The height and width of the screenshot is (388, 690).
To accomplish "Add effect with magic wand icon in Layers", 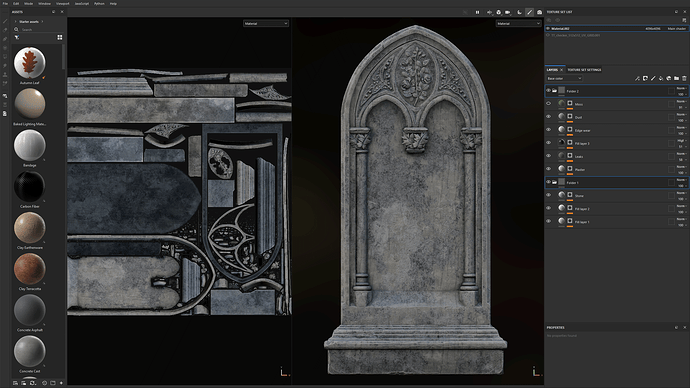I will (637, 78).
